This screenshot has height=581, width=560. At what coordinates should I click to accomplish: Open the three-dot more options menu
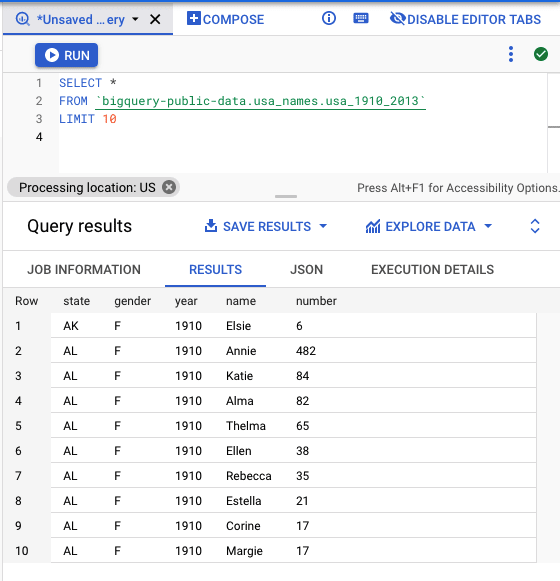(511, 54)
